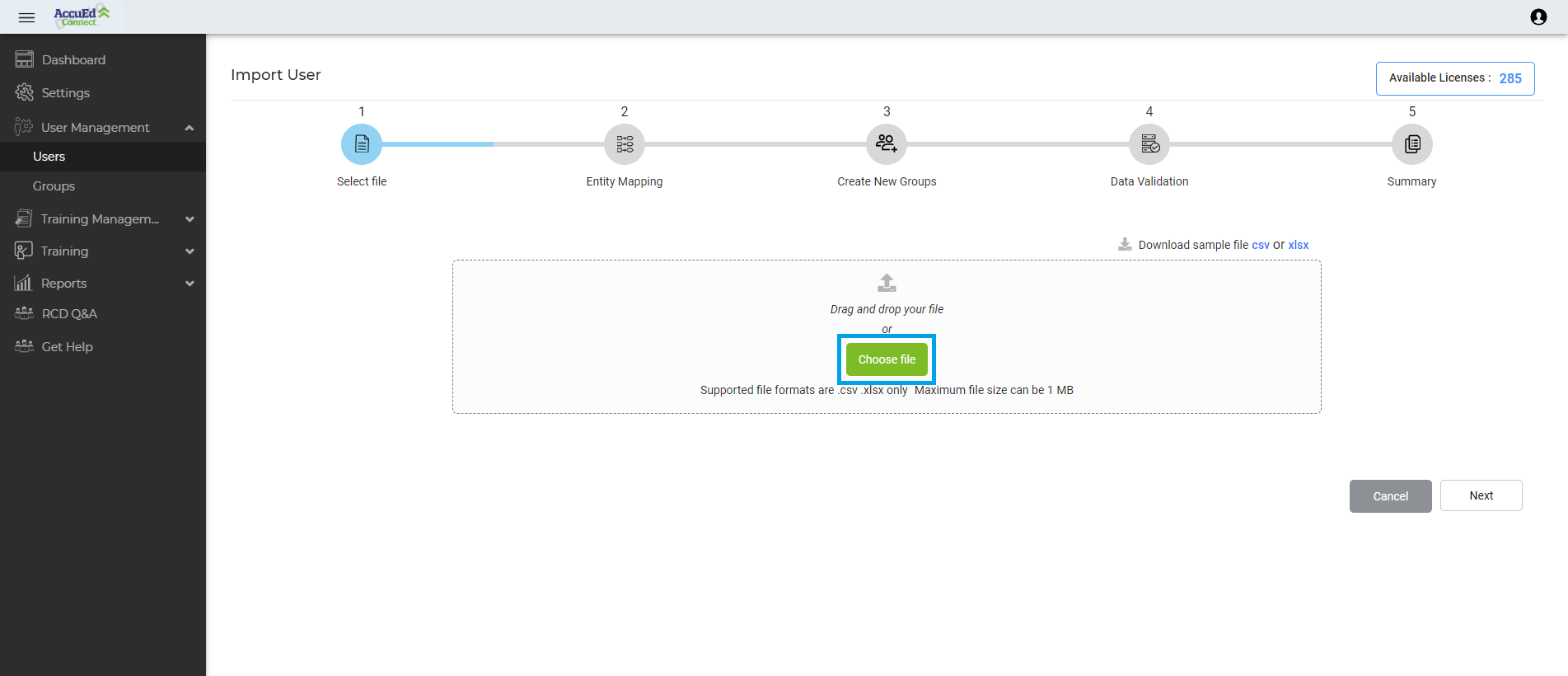The width and height of the screenshot is (1568, 676).
Task: Click the Available Licenses box
Action: (x=1454, y=78)
